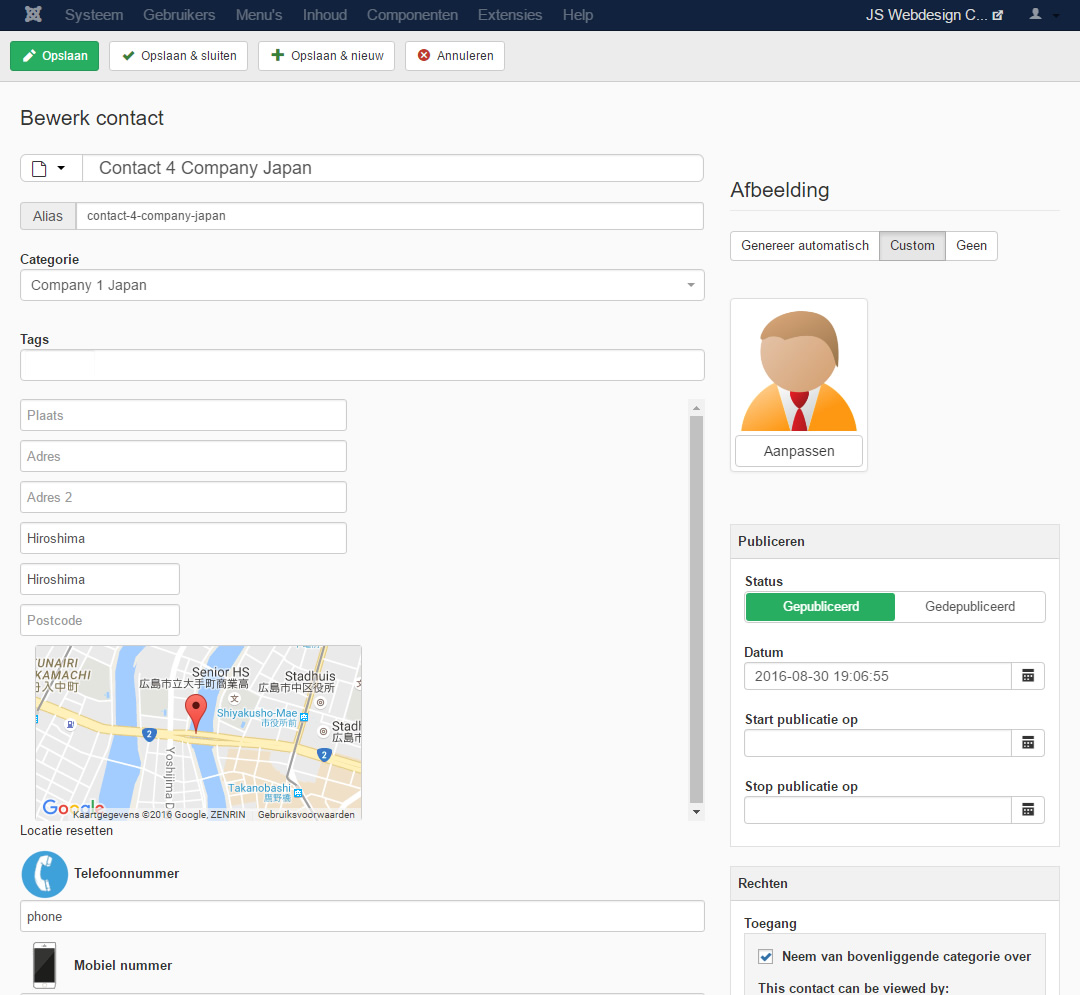Toggle 'Neem van bovenliggende categorie over' checkbox
Image resolution: width=1080 pixels, height=995 pixels.
coord(766,957)
